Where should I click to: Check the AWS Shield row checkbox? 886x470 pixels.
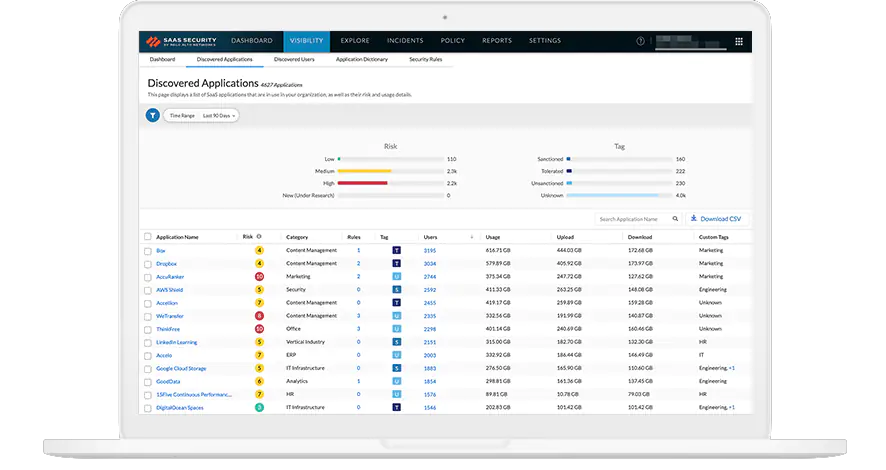(147, 290)
